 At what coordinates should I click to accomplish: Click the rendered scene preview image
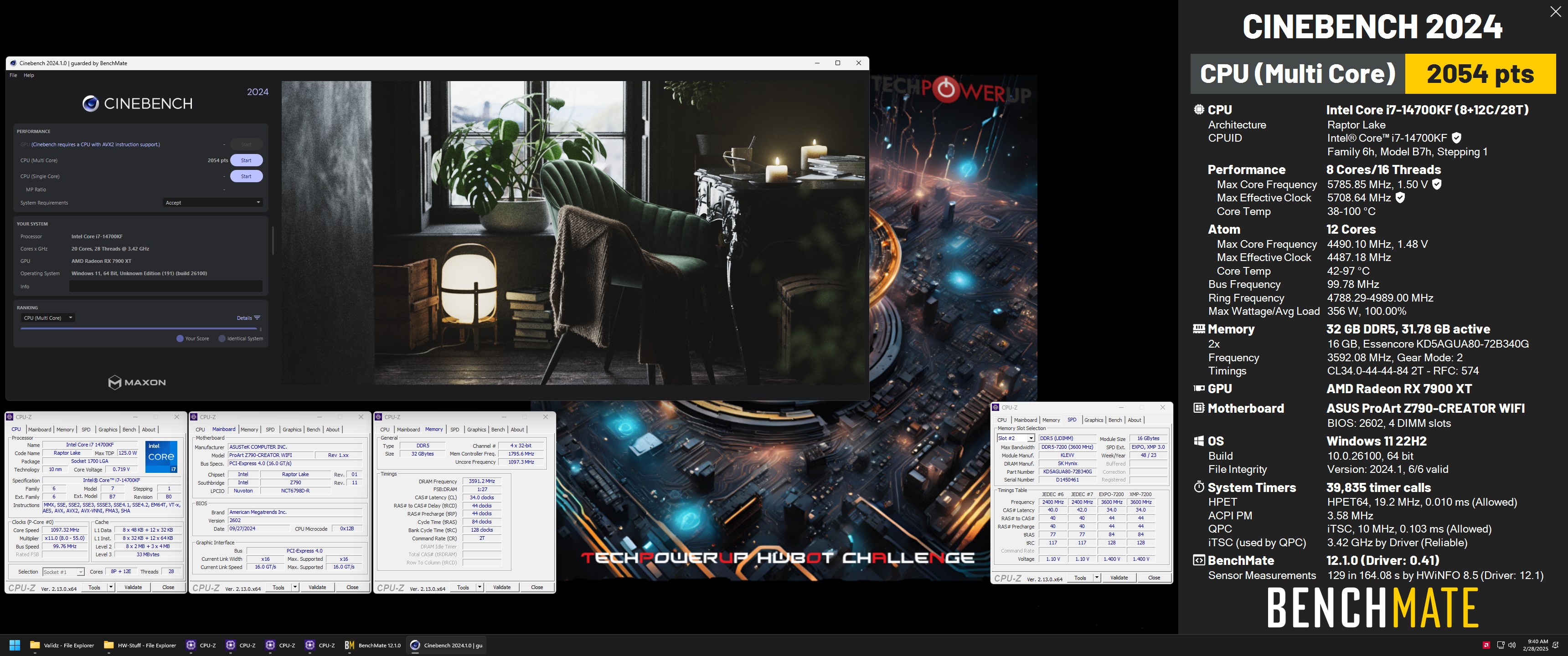574,232
